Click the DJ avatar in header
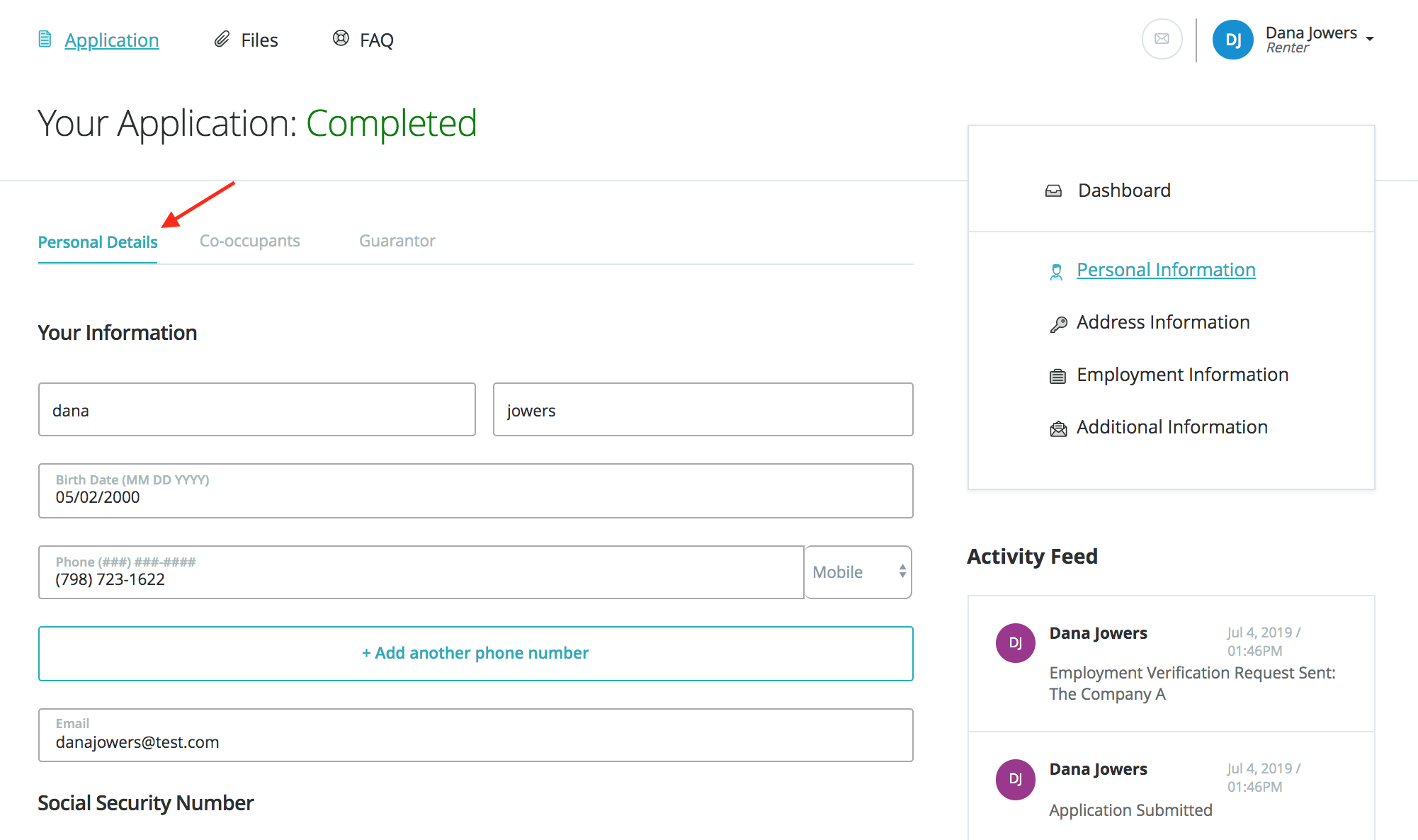This screenshot has height=840, width=1418. 1232,40
